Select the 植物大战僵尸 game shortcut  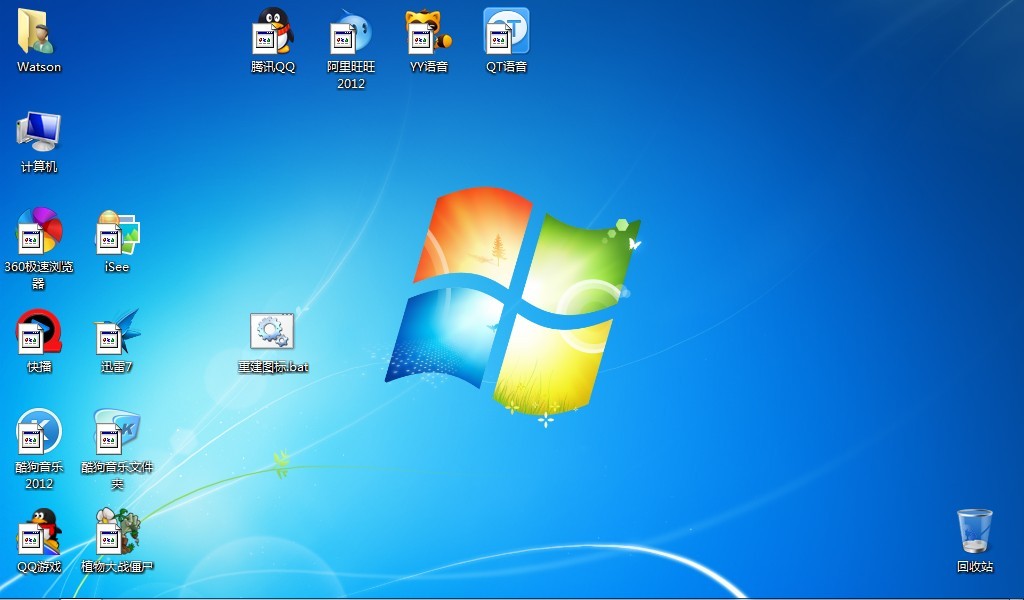117,531
